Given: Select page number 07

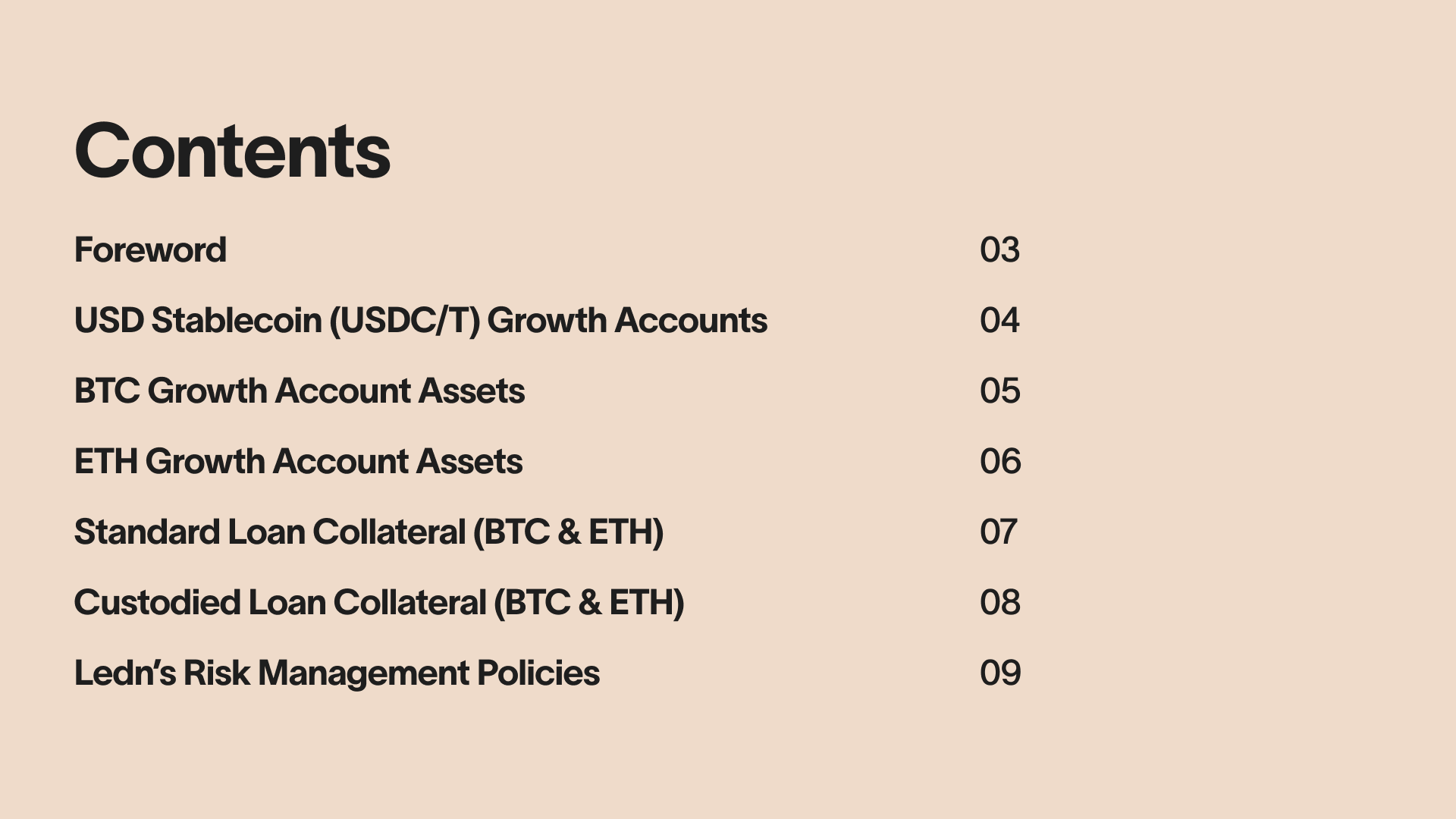Looking at the screenshot, I should (999, 532).
